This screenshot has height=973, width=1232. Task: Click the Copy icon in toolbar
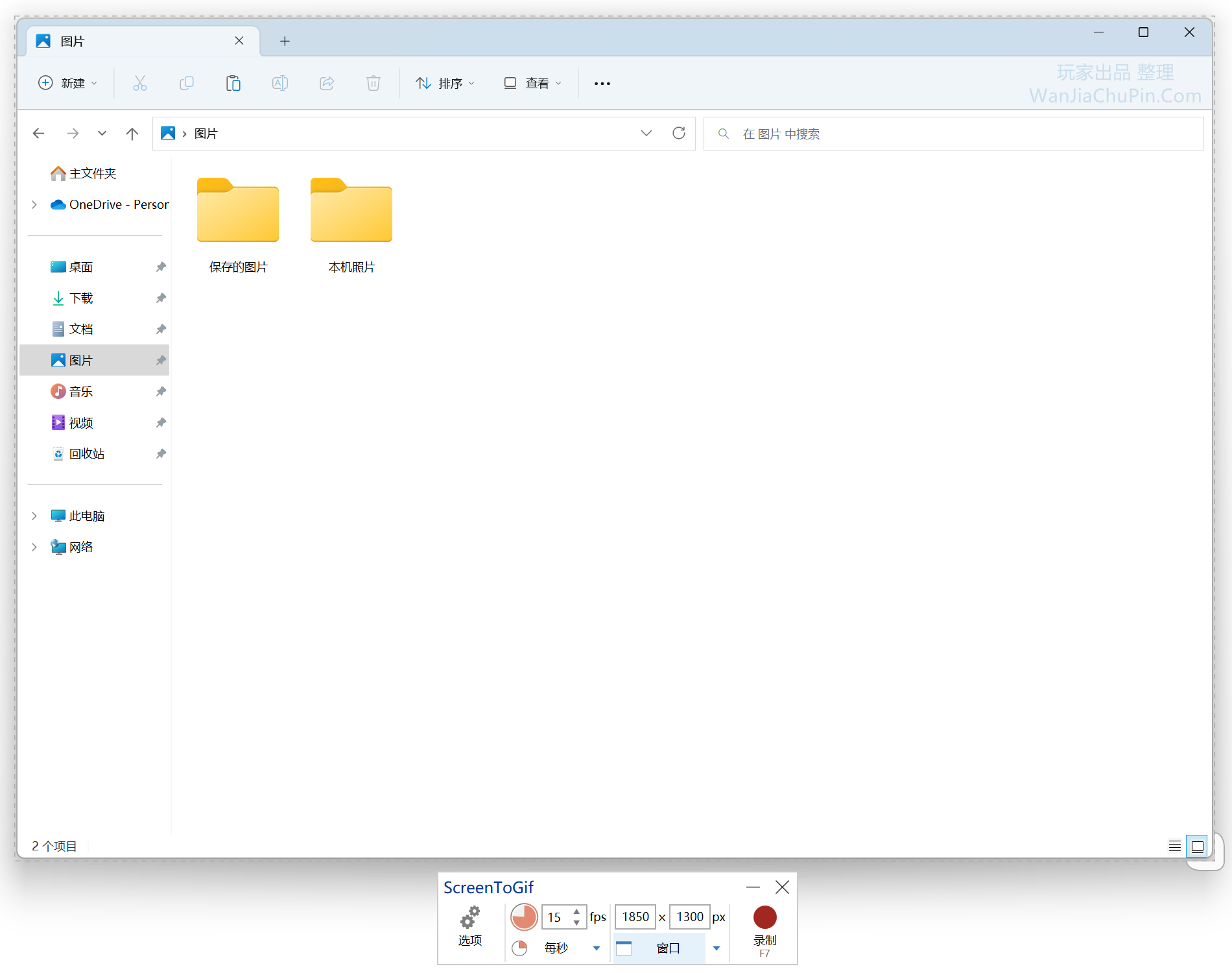(x=187, y=83)
